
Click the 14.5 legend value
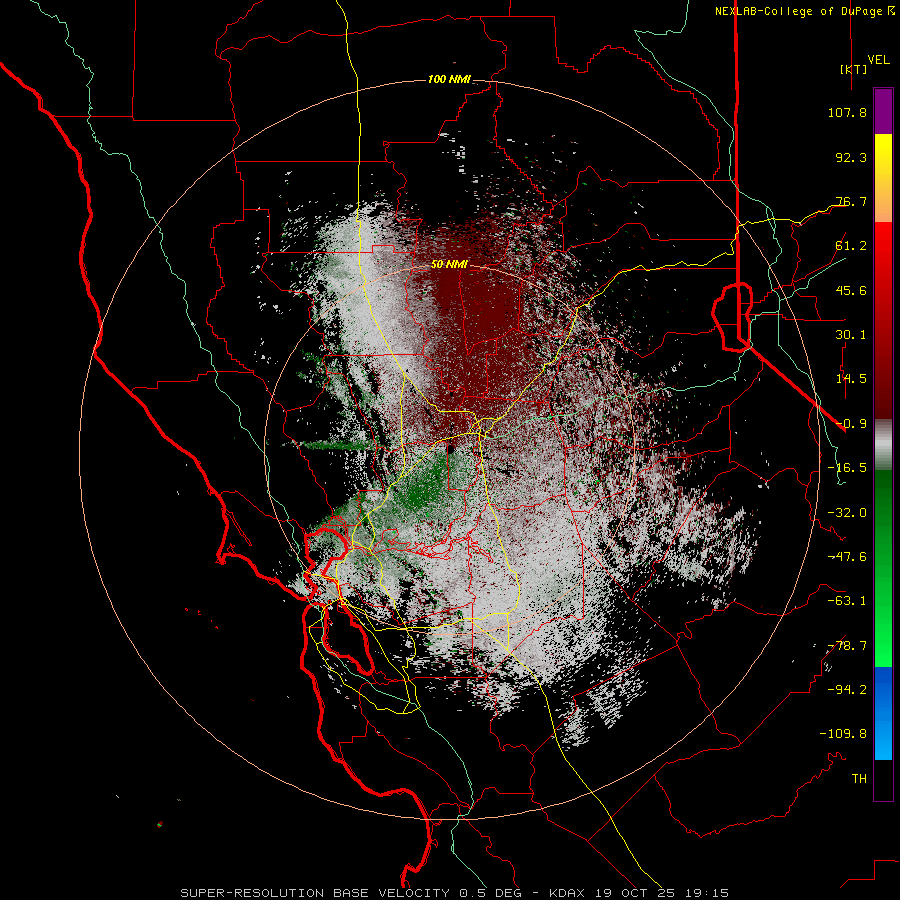(851, 379)
